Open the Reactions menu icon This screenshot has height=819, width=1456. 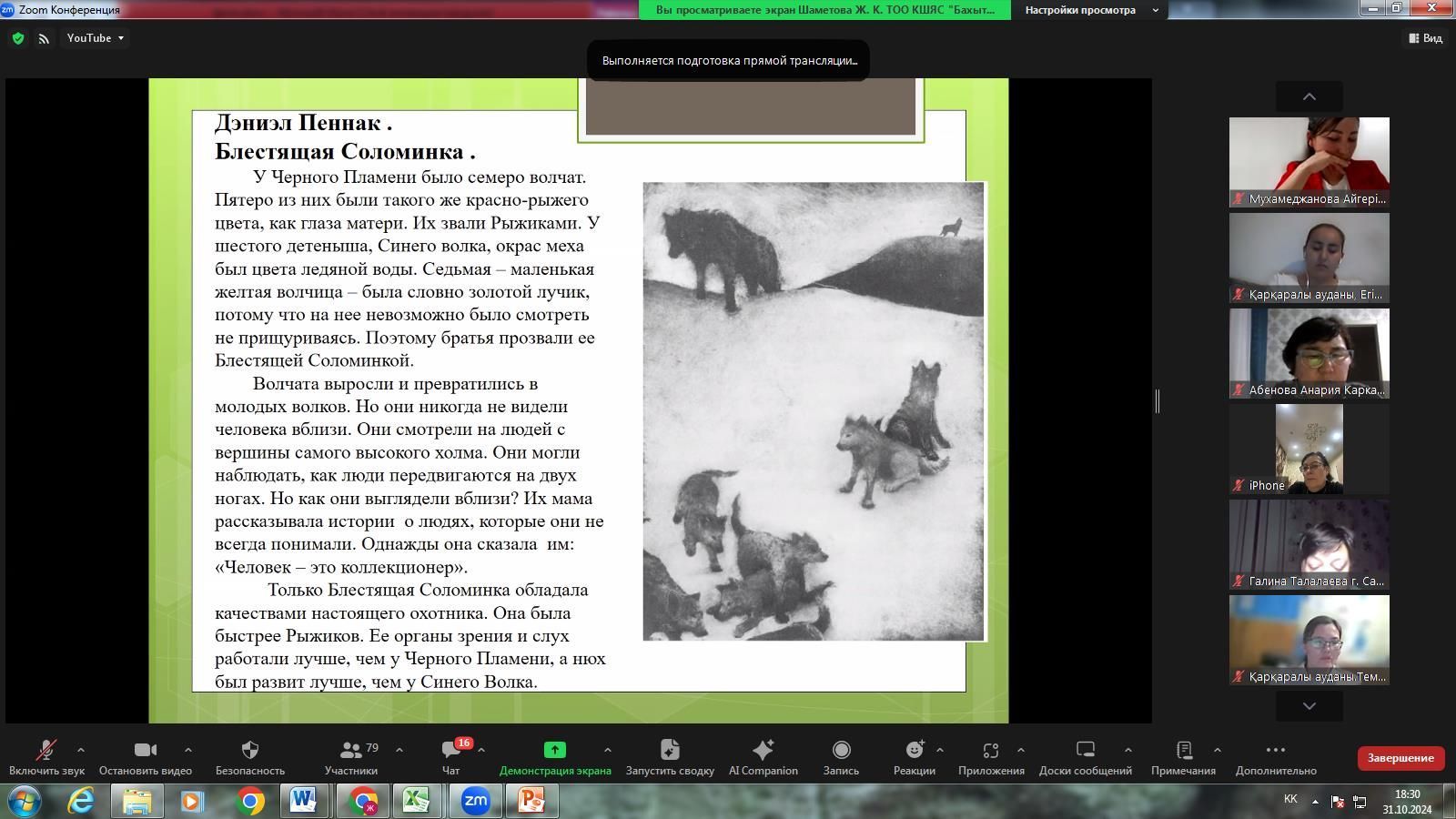tap(914, 750)
